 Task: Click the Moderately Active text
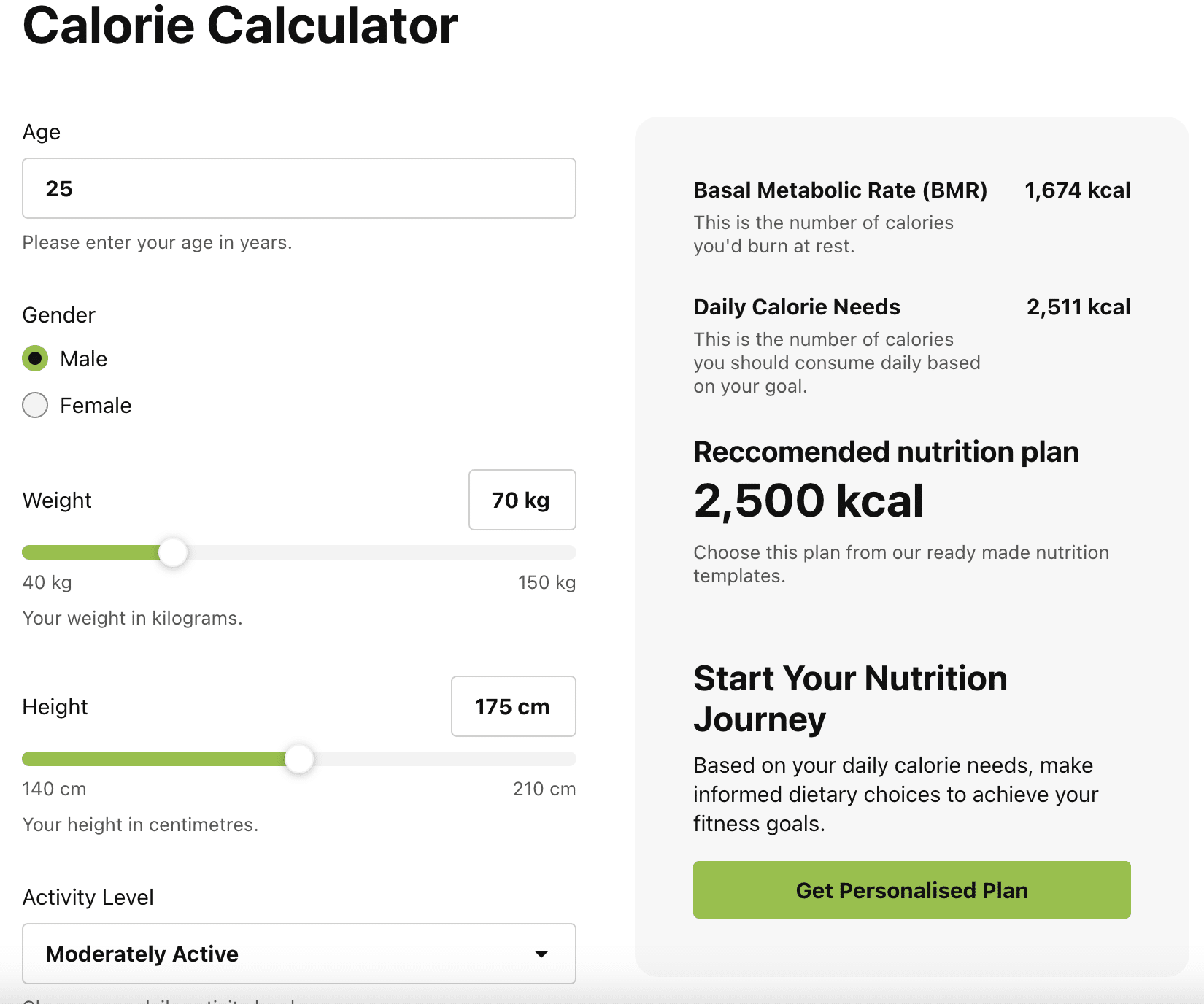click(142, 954)
